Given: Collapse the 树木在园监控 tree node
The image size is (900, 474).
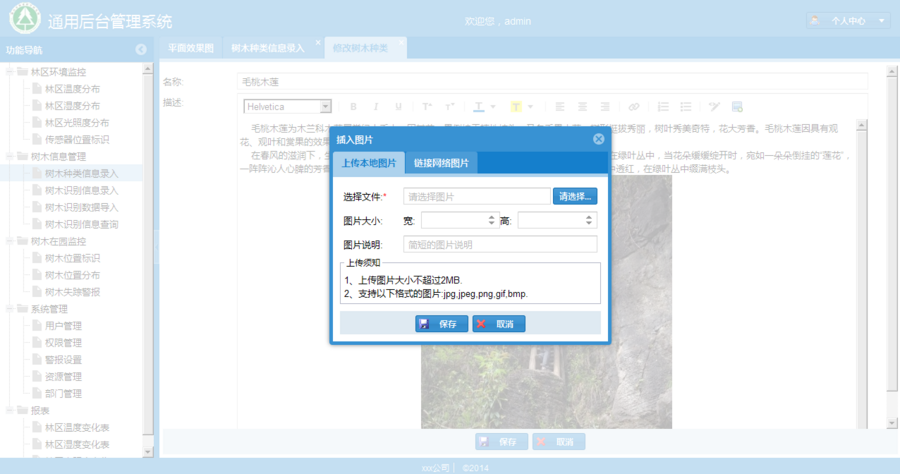Looking at the screenshot, I should 10,241.
